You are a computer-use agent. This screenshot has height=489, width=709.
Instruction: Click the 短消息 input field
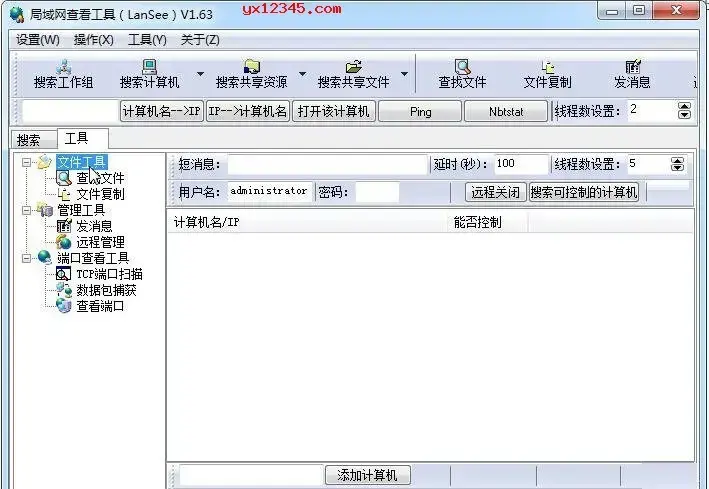(x=327, y=164)
